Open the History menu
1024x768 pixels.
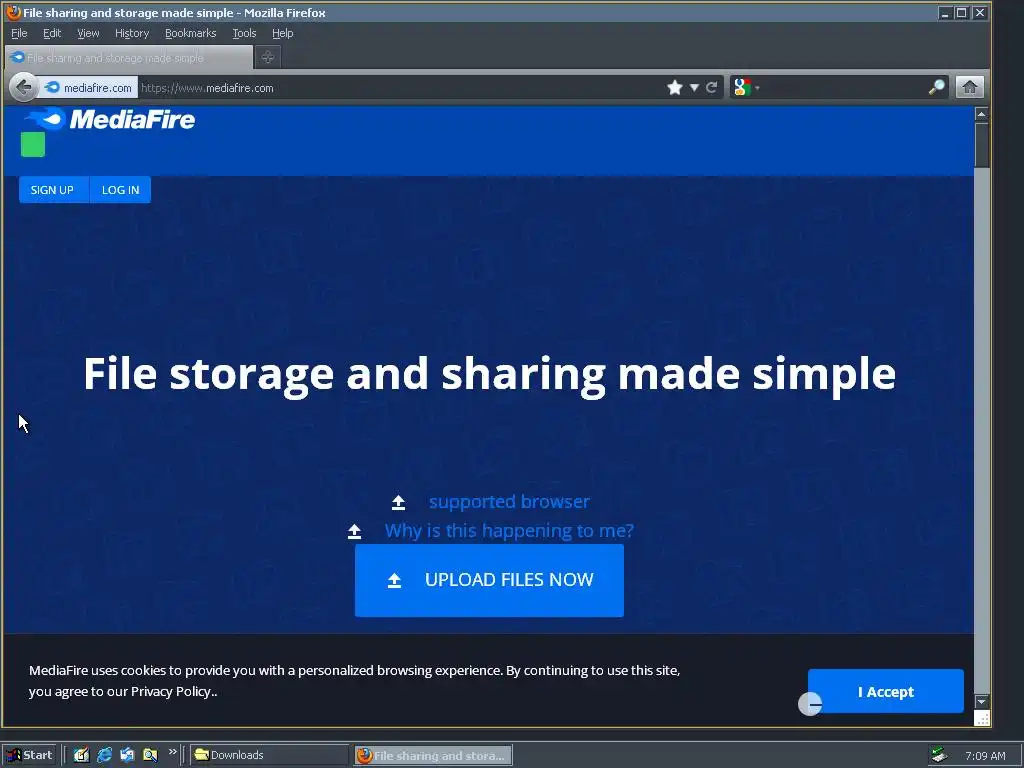click(132, 33)
